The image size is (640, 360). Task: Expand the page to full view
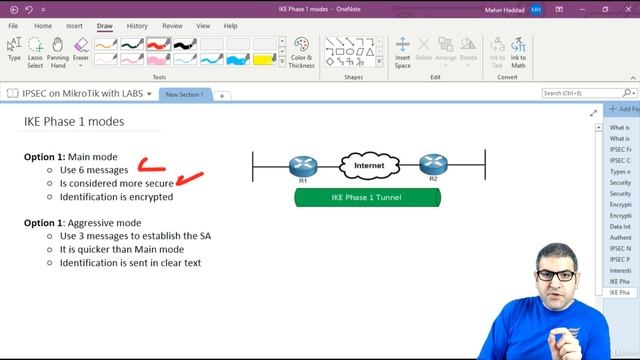pos(593,113)
